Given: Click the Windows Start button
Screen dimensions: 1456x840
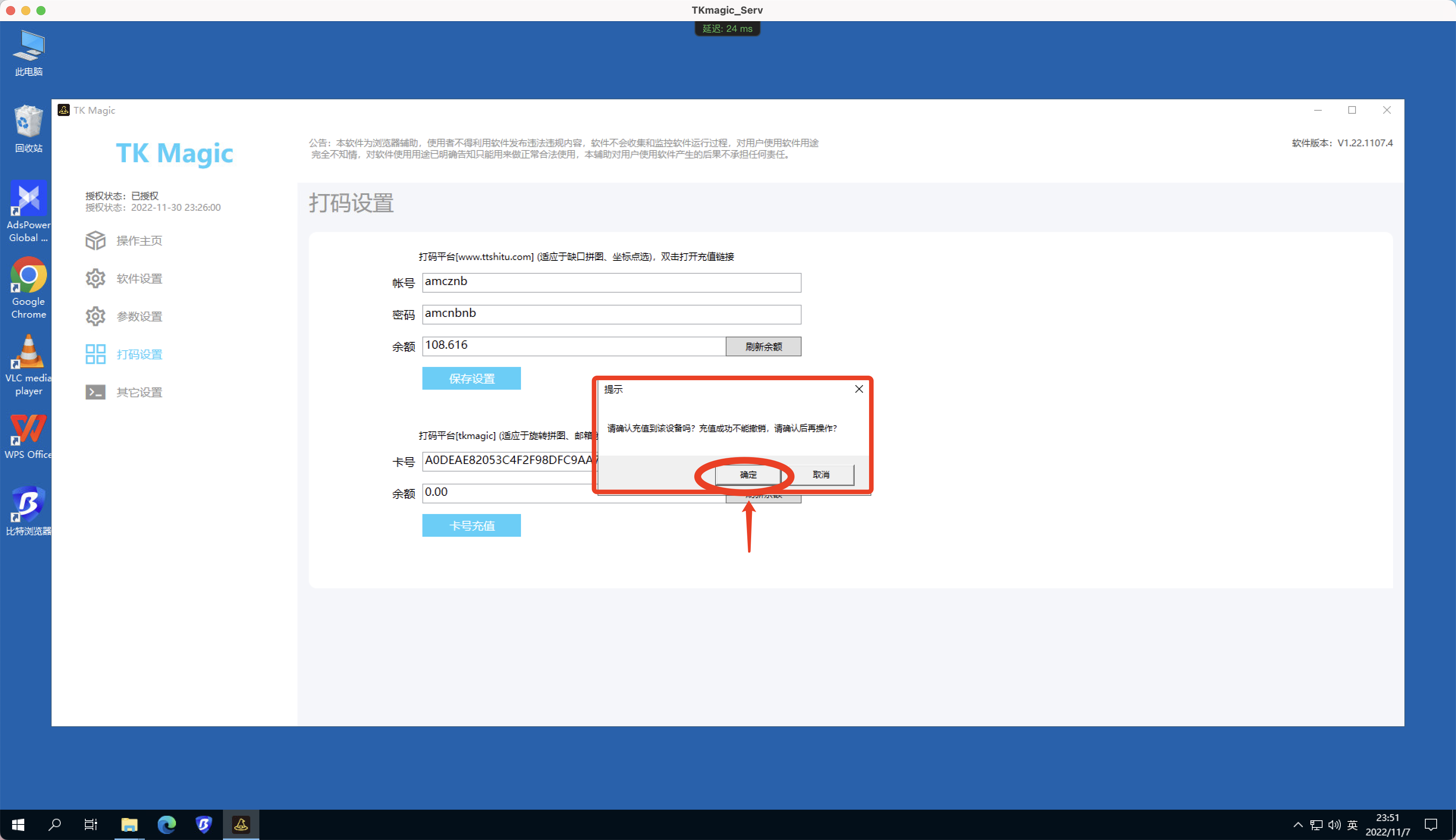Looking at the screenshot, I should [17, 824].
